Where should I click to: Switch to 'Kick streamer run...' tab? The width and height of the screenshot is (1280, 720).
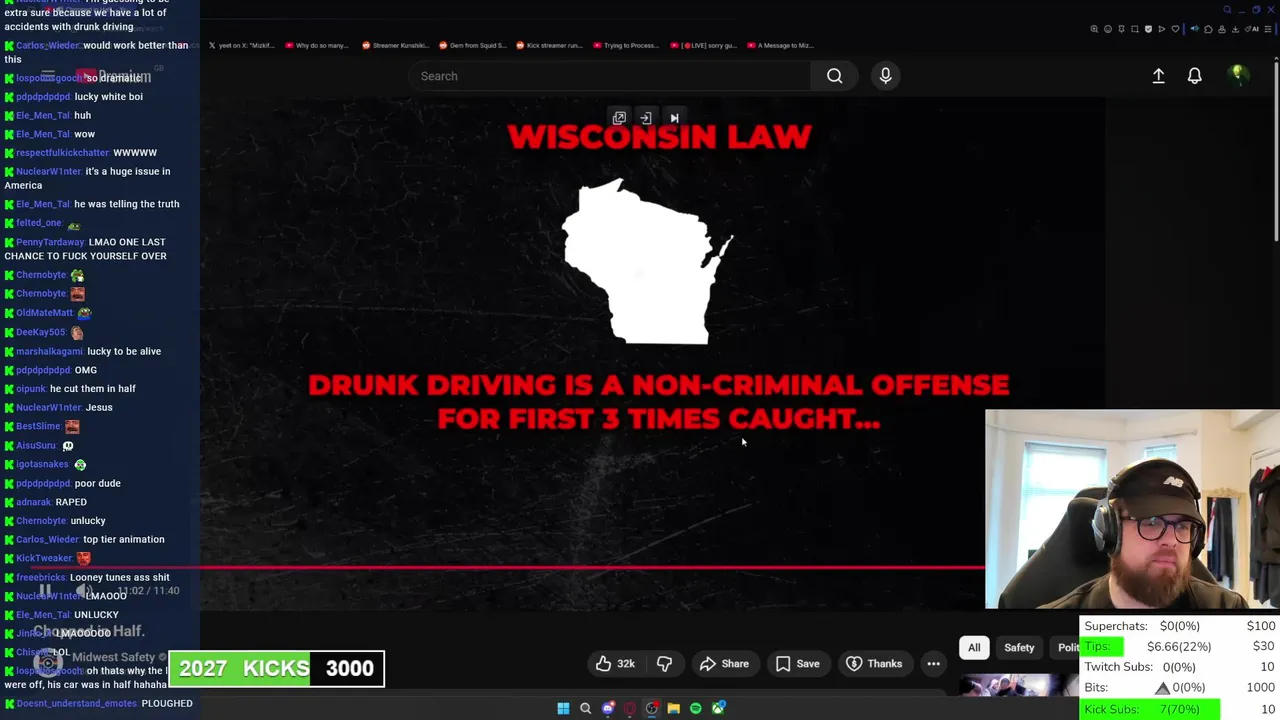[x=549, y=45]
